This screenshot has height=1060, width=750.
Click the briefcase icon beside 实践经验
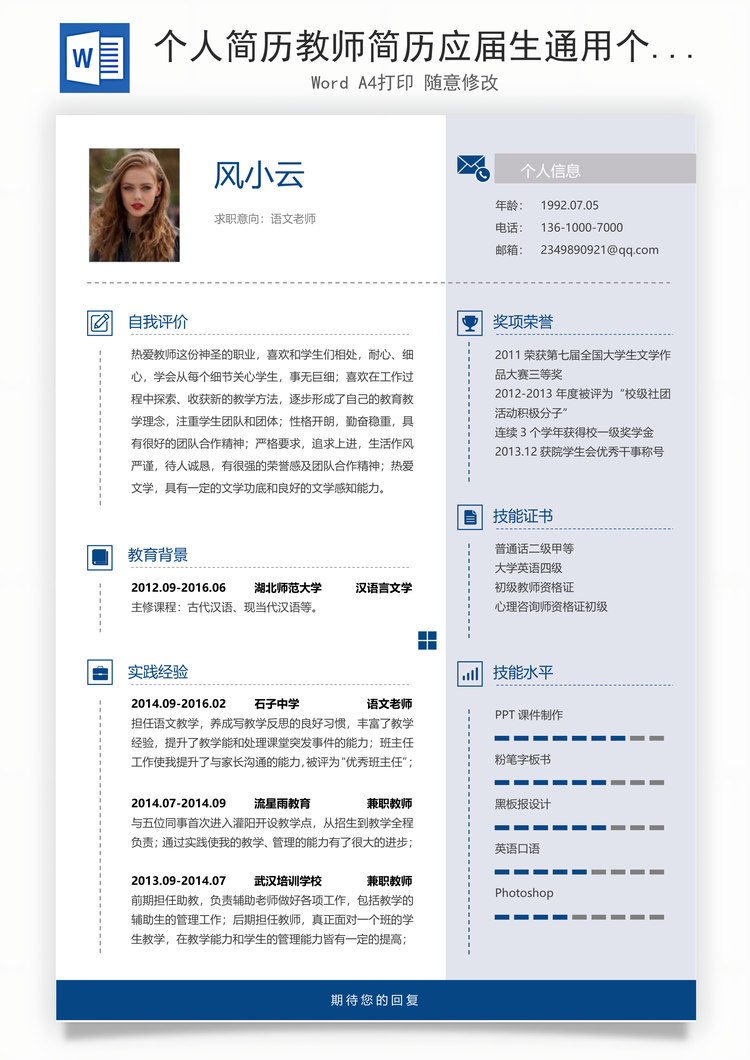coord(100,673)
